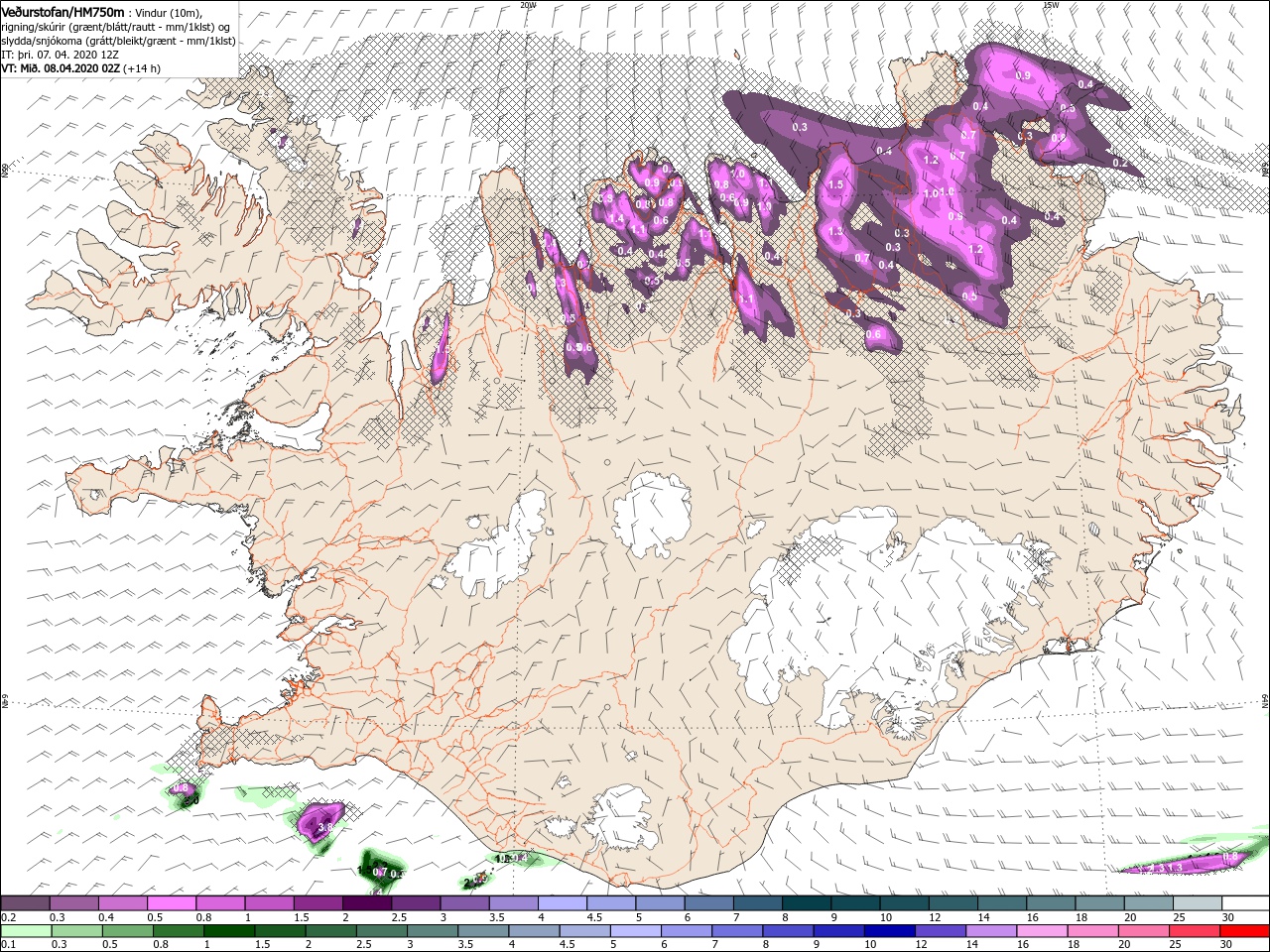Pick the pale grey snow swatch at 25
This screenshot has height=952, width=1270.
(1197, 903)
